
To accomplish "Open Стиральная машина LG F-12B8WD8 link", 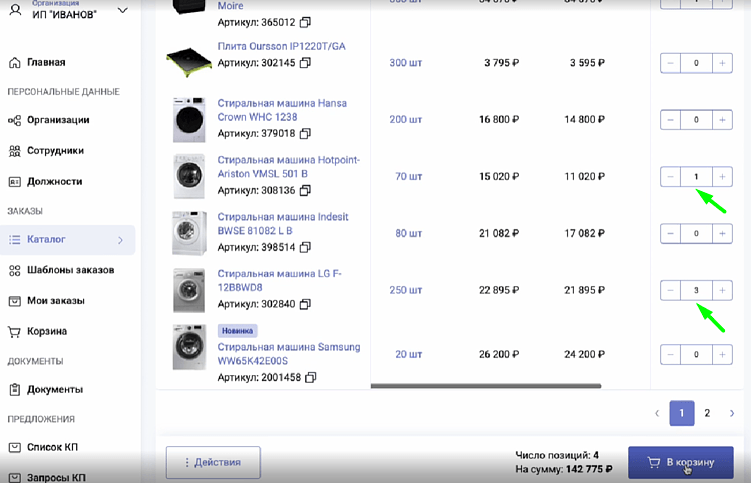I will pos(280,280).
